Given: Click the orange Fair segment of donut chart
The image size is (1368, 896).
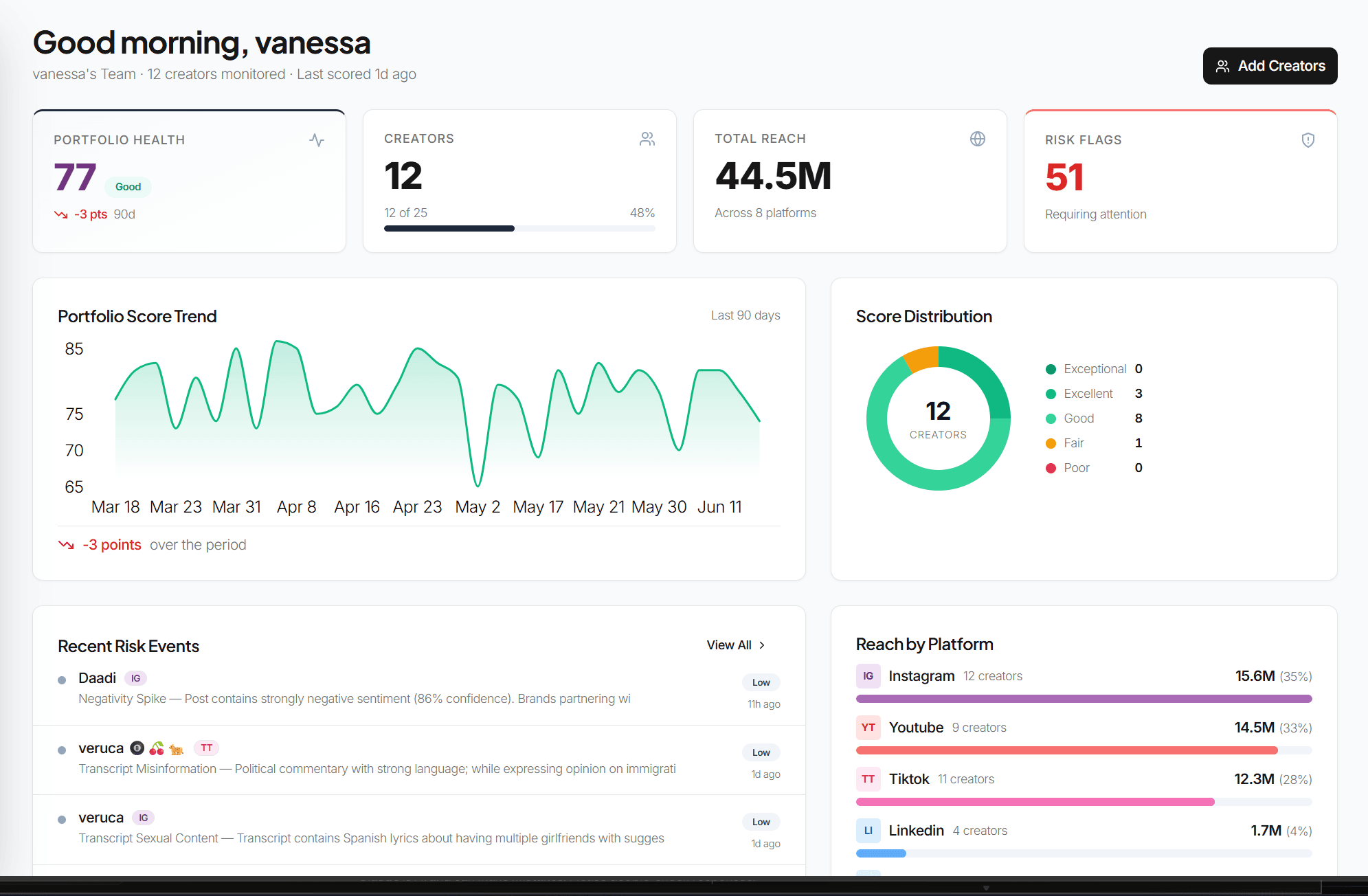Looking at the screenshot, I should pos(921,359).
